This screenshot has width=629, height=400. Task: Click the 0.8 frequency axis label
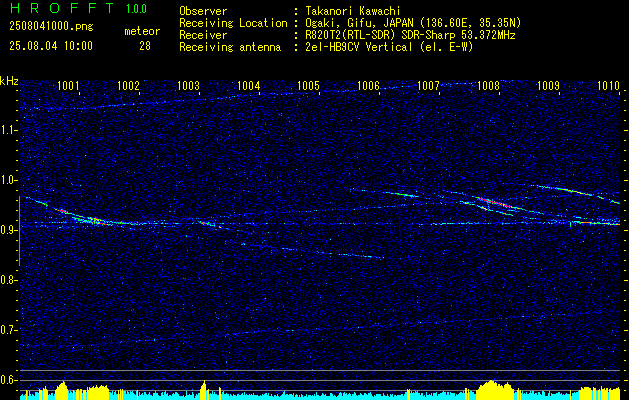pyautogui.click(x=9, y=280)
